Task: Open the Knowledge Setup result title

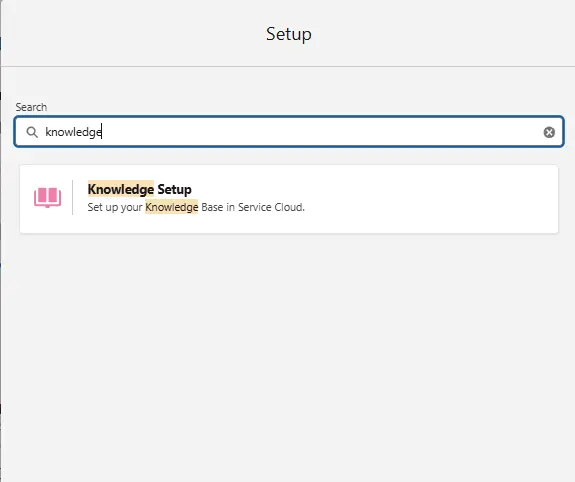Action: 139,189
